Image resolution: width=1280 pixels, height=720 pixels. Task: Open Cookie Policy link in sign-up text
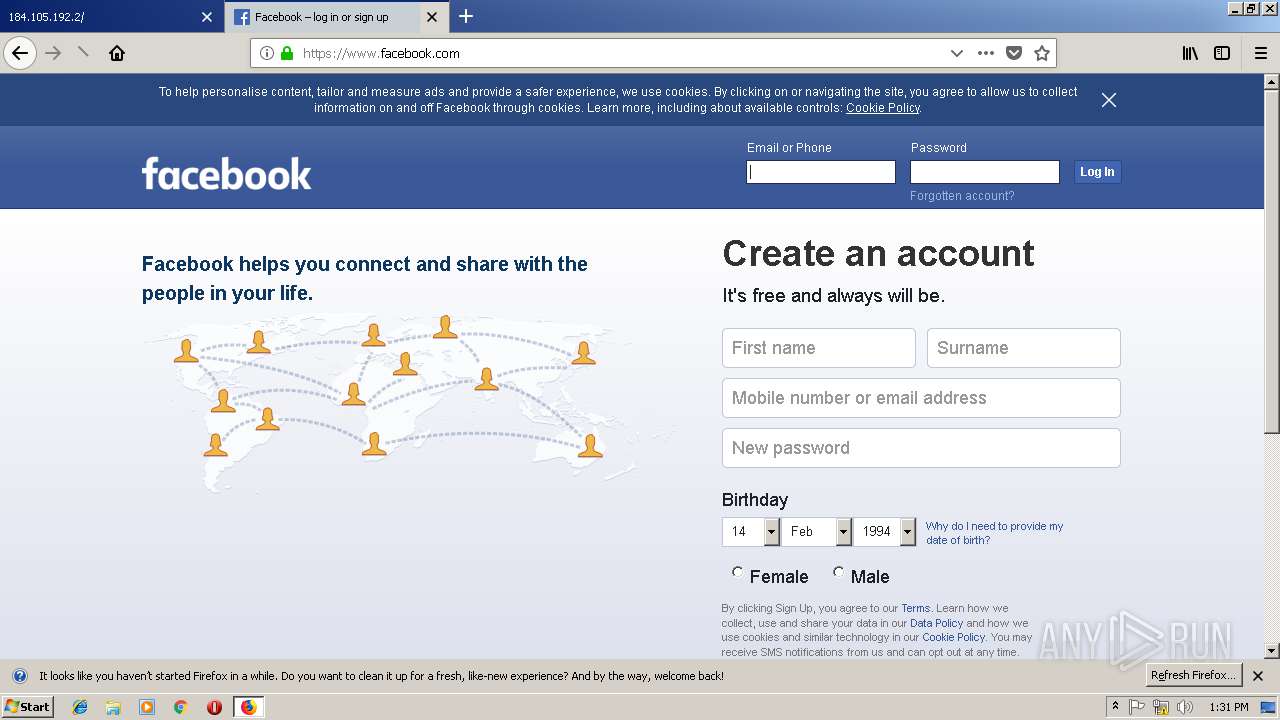tap(953, 637)
